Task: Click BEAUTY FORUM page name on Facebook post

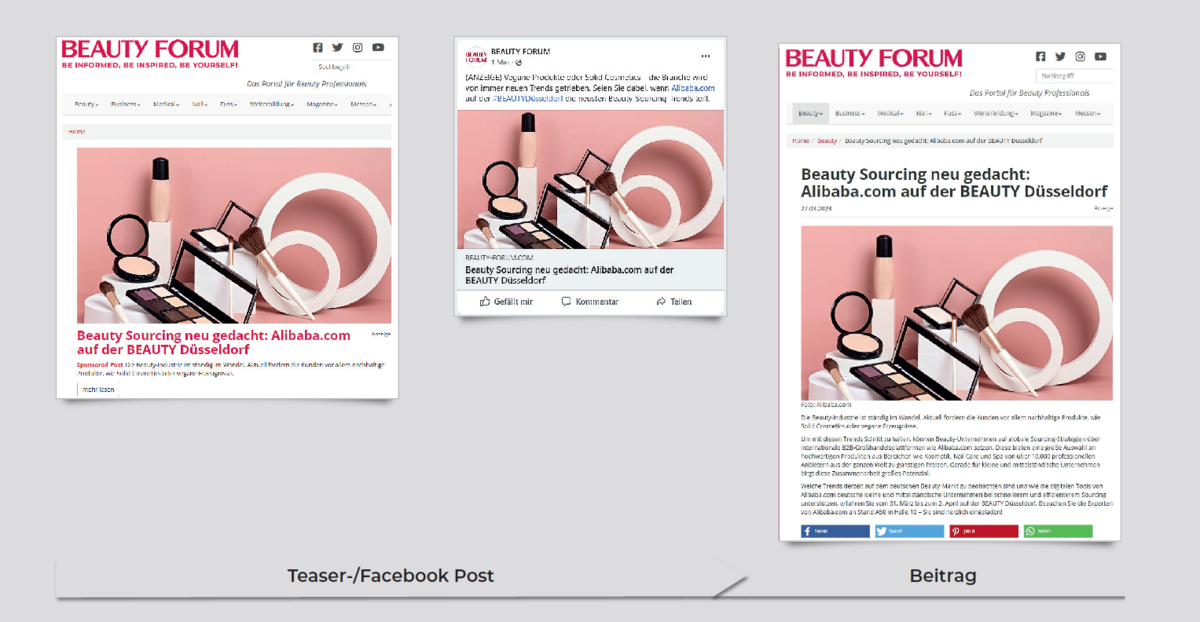Action: [x=520, y=51]
